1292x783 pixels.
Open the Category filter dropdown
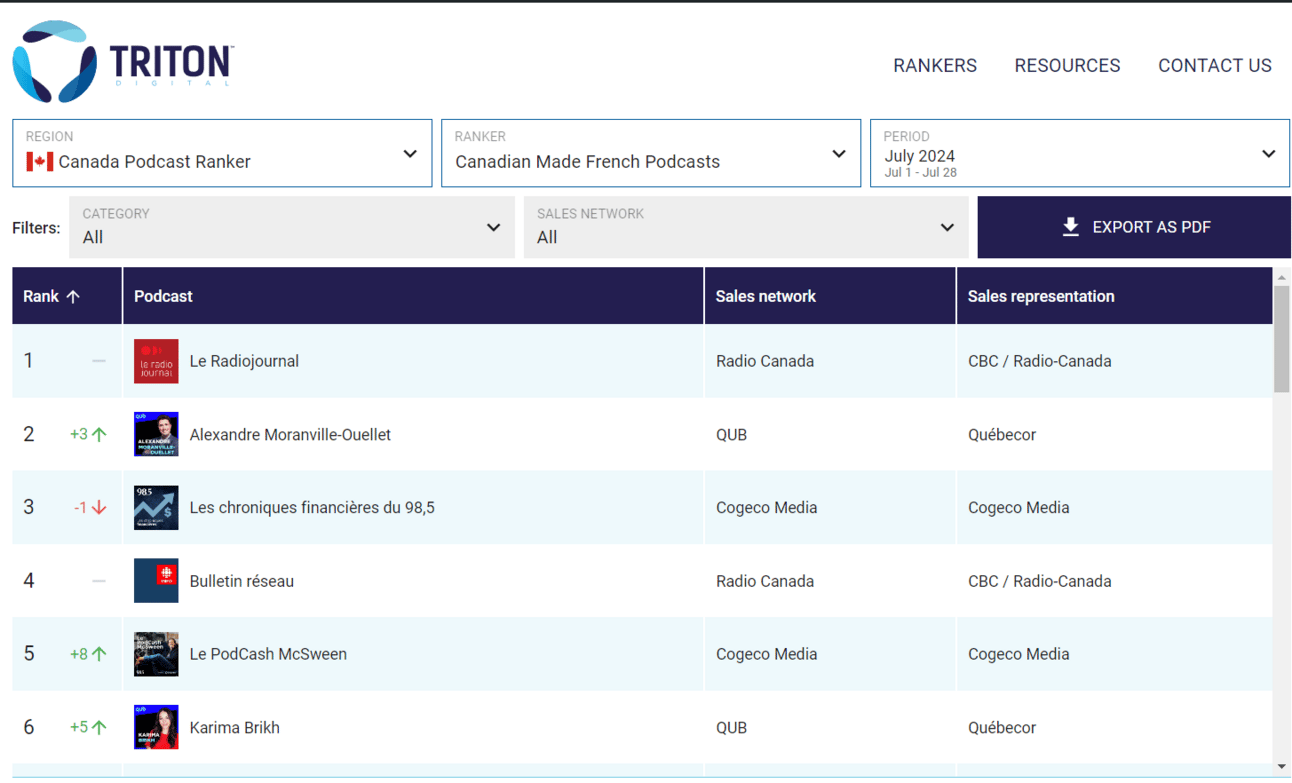click(x=291, y=227)
